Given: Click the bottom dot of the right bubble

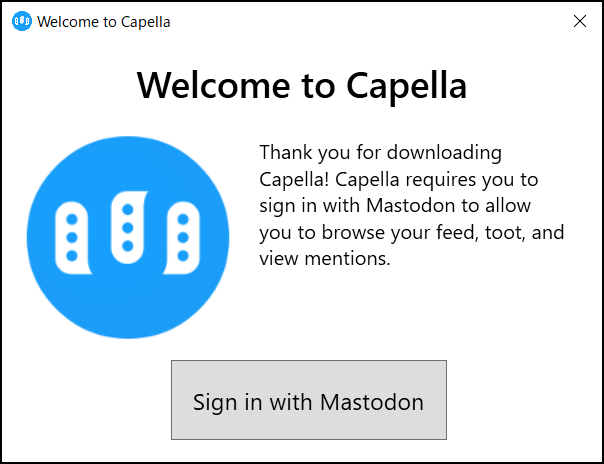Looking at the screenshot, I should pos(183,256).
